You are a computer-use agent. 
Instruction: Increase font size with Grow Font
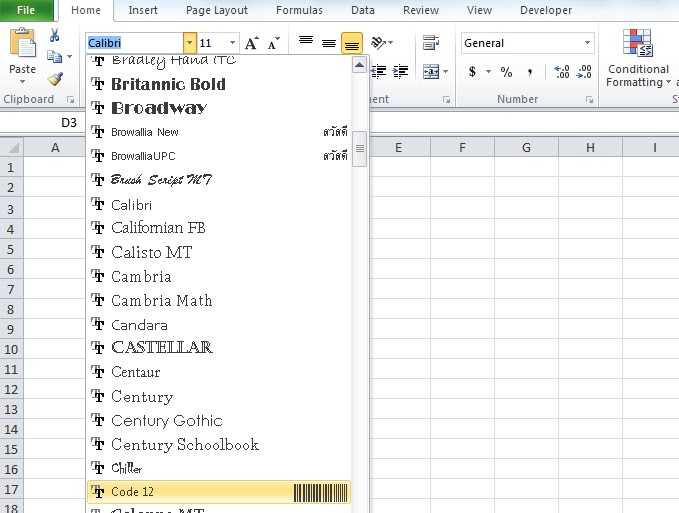click(252, 43)
